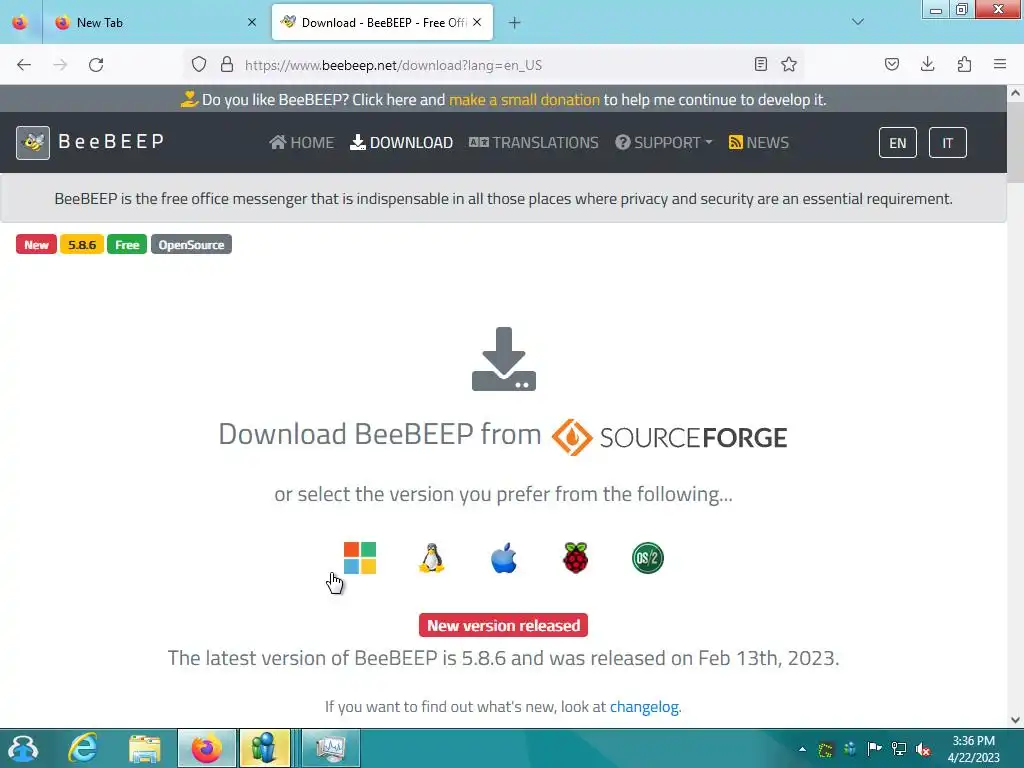Open a new browser tab

pyautogui.click(x=515, y=23)
